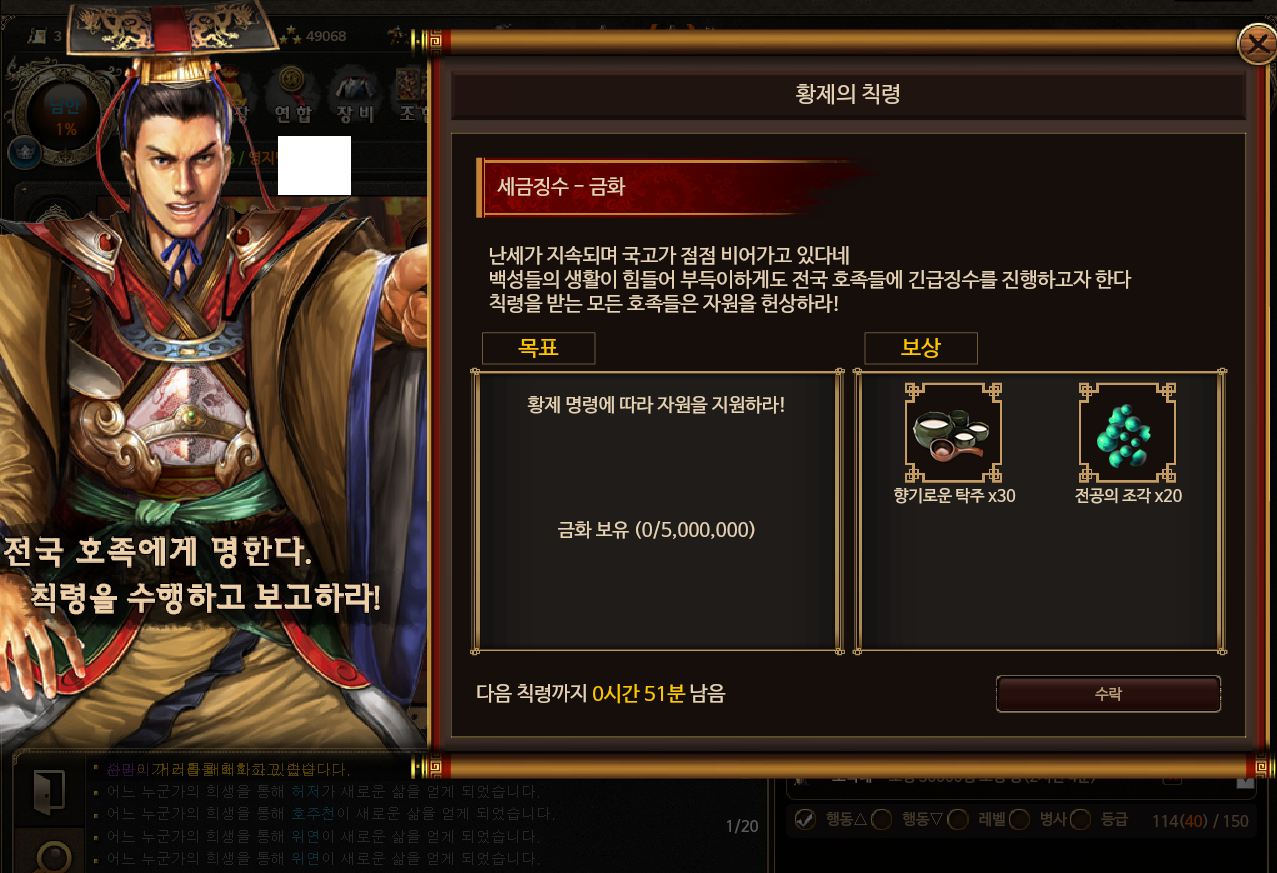Open the 허저 name link in chat

(305, 792)
